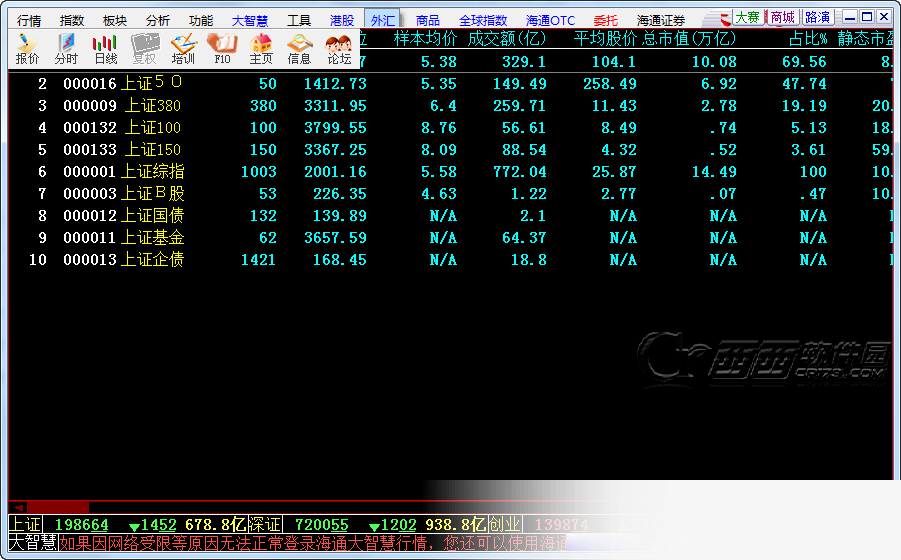The image size is (901, 560).
Task: Open 海通OTC menu item
Action: (x=550, y=21)
